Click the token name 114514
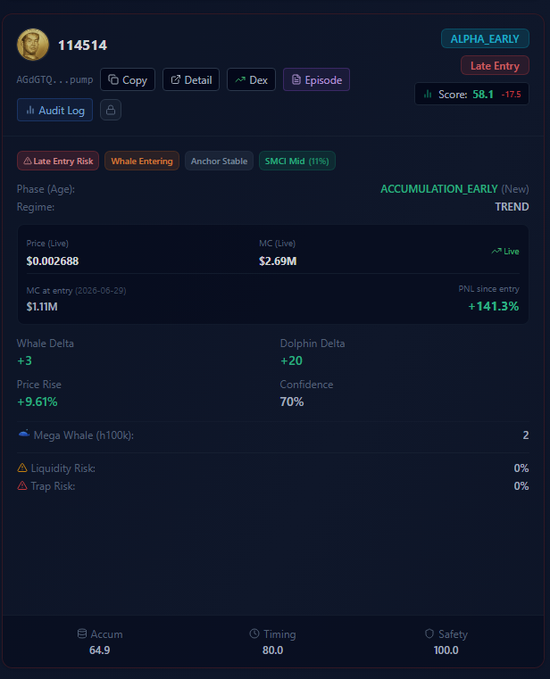Image resolution: width=550 pixels, height=679 pixels. click(82, 45)
